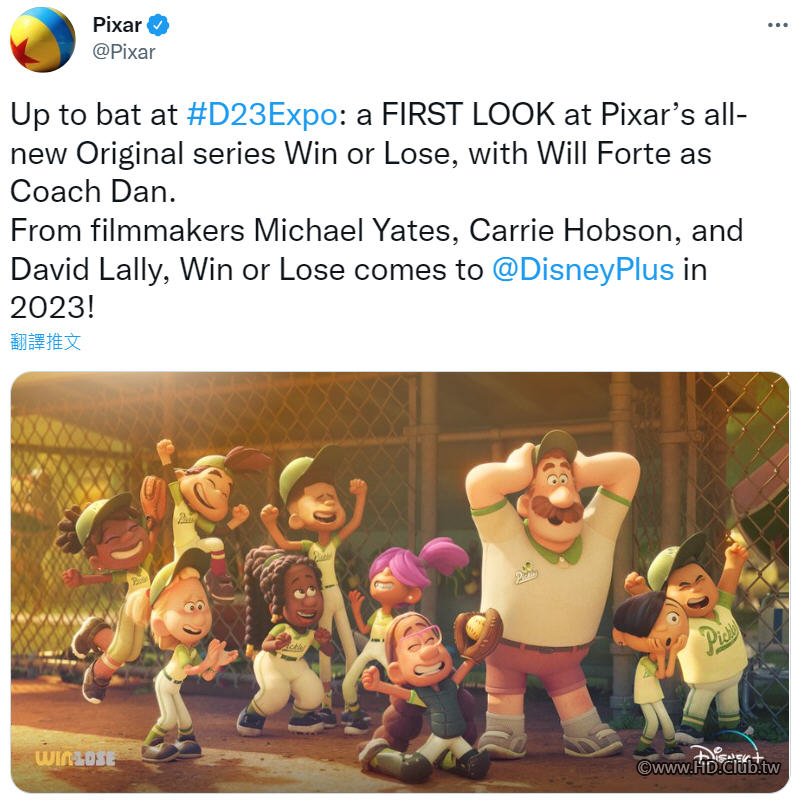Open the Pixar display name profile link
The width and height of the screenshot is (803, 801).
tap(117, 25)
